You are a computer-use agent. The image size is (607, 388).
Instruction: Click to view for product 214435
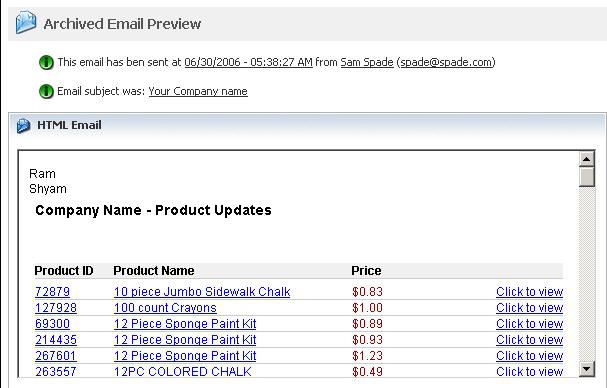point(529,340)
